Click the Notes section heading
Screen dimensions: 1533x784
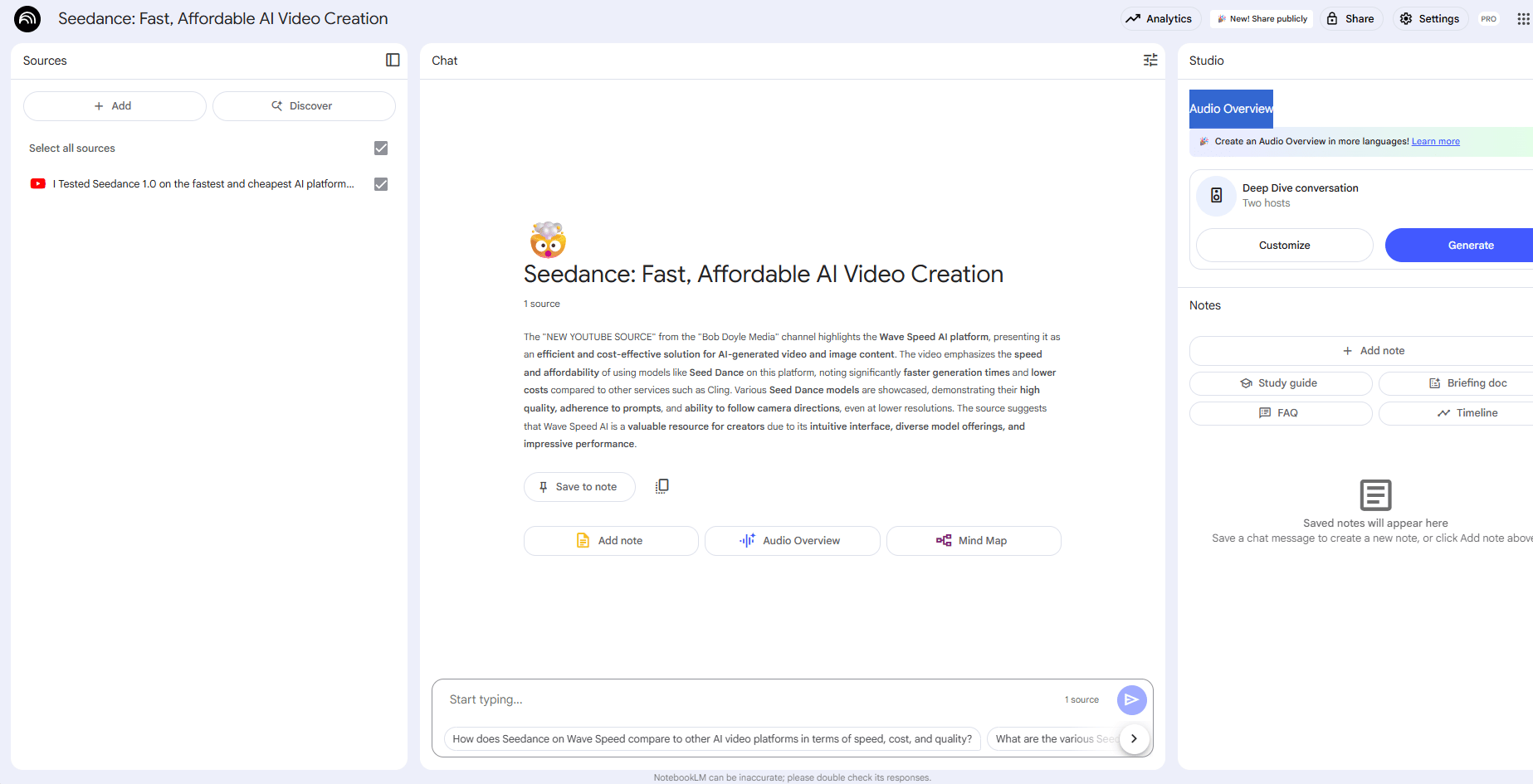[1204, 305]
